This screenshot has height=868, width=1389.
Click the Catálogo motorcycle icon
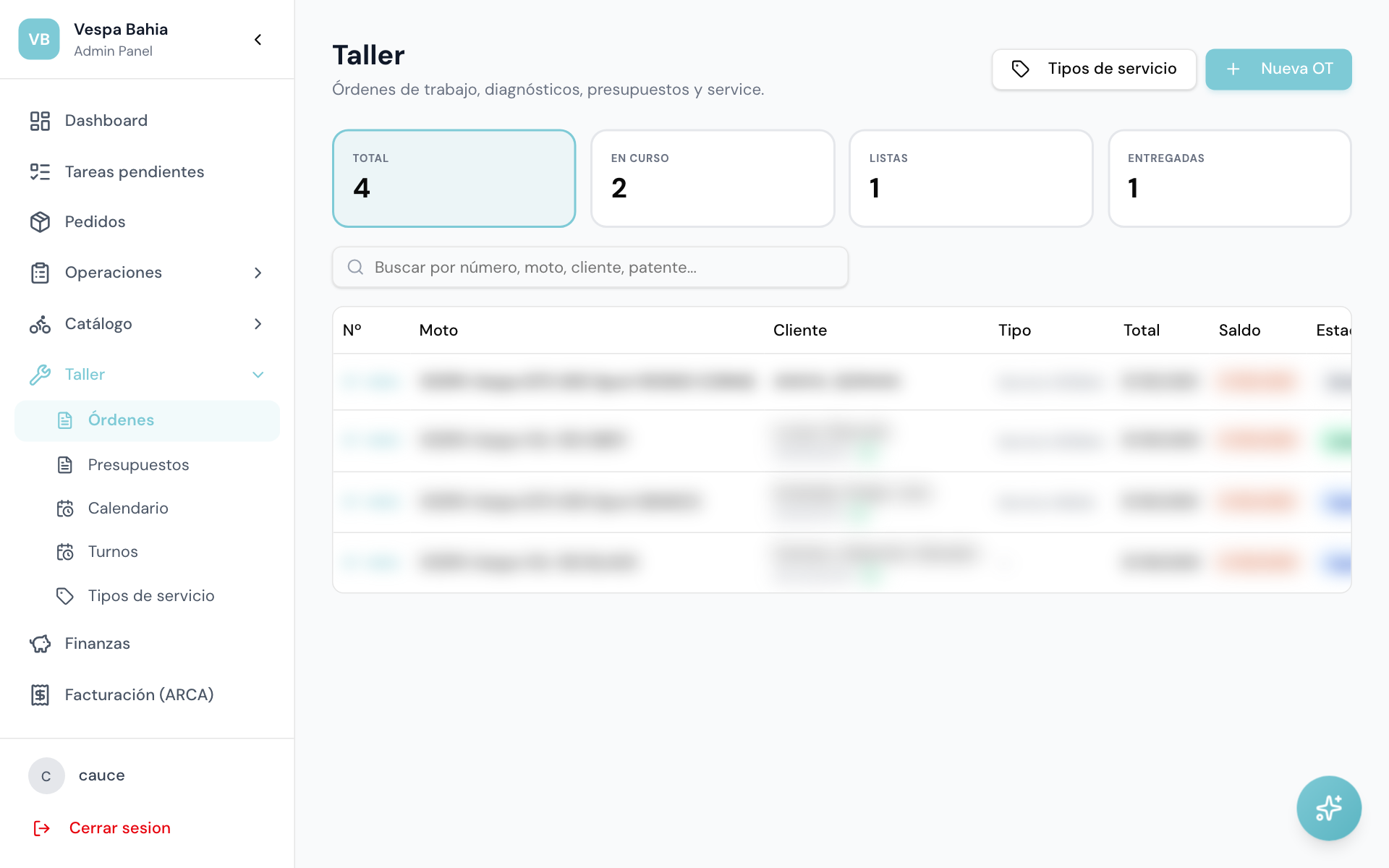coord(40,324)
